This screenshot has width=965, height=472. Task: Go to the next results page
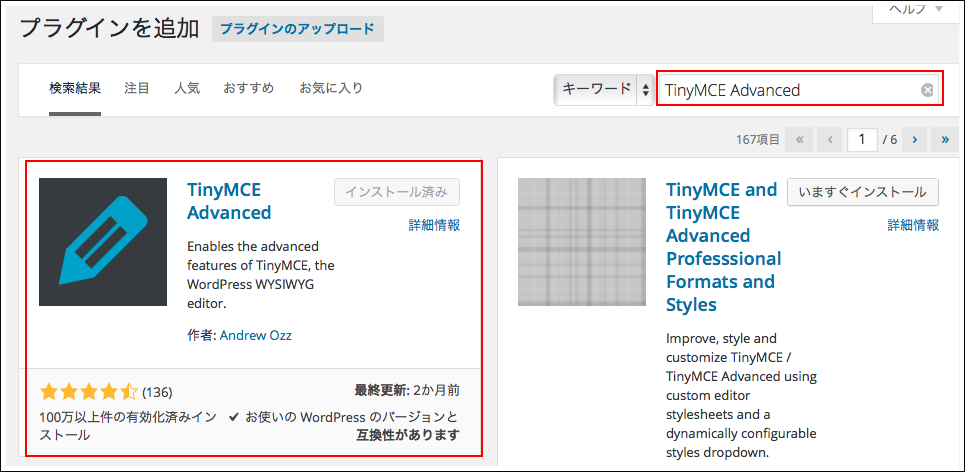pyautogui.click(x=915, y=140)
